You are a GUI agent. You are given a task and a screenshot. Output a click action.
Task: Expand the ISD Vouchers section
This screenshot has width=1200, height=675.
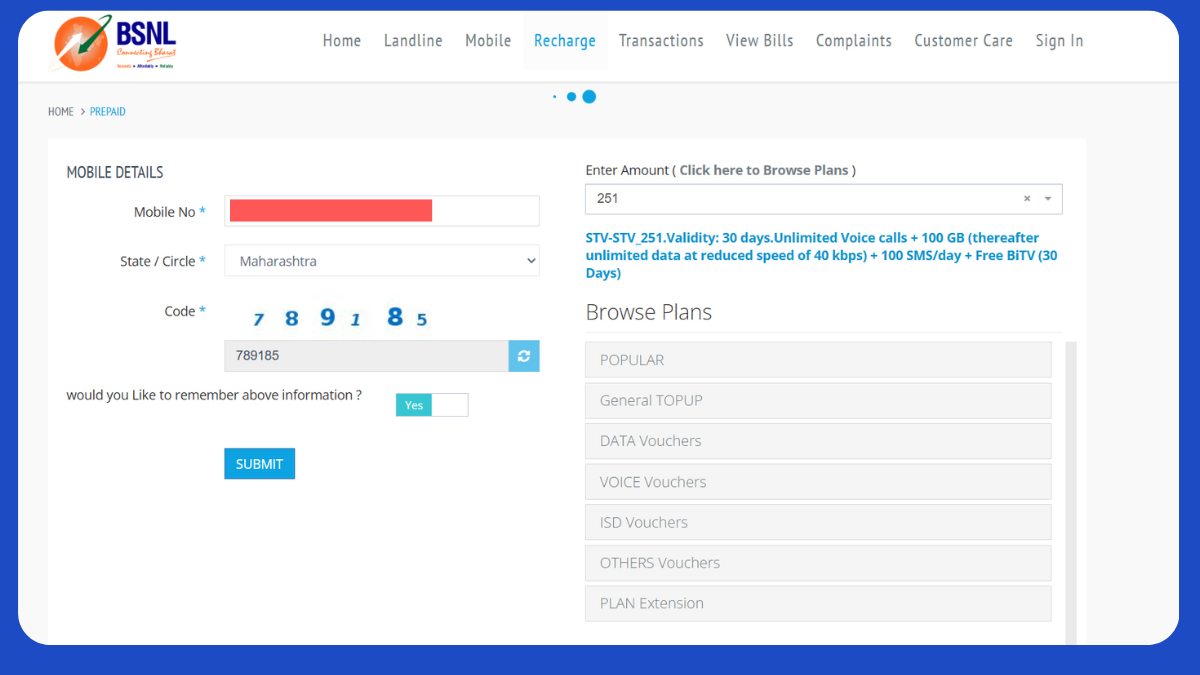pyautogui.click(x=817, y=522)
